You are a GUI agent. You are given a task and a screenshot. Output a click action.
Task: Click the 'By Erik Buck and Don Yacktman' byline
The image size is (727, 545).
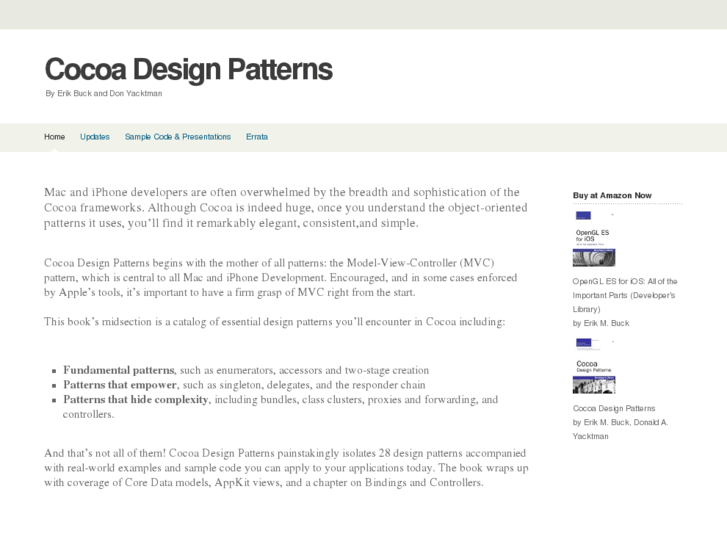click(104, 94)
